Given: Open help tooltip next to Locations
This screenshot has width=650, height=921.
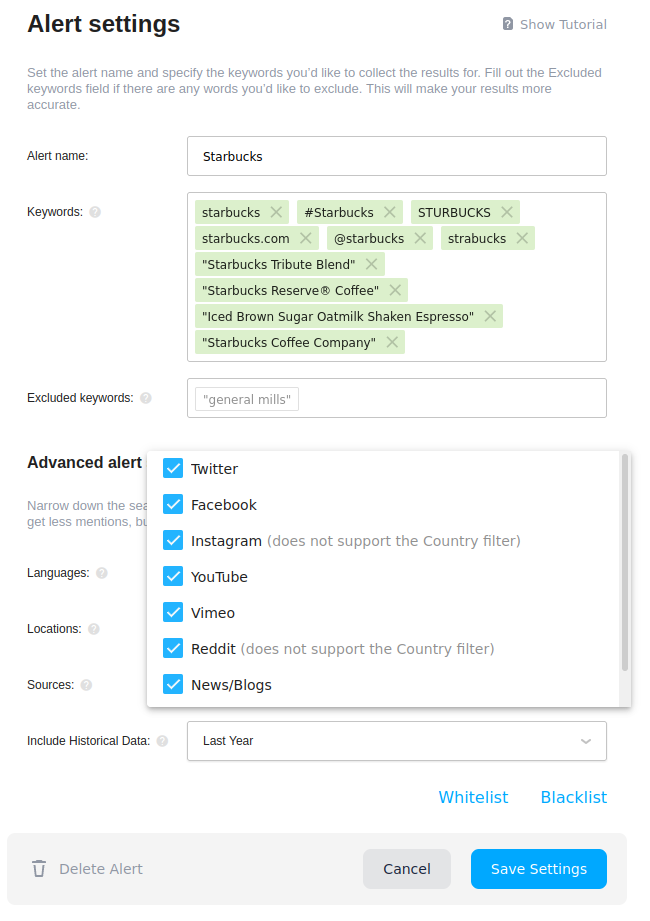Looking at the screenshot, I should [94, 629].
